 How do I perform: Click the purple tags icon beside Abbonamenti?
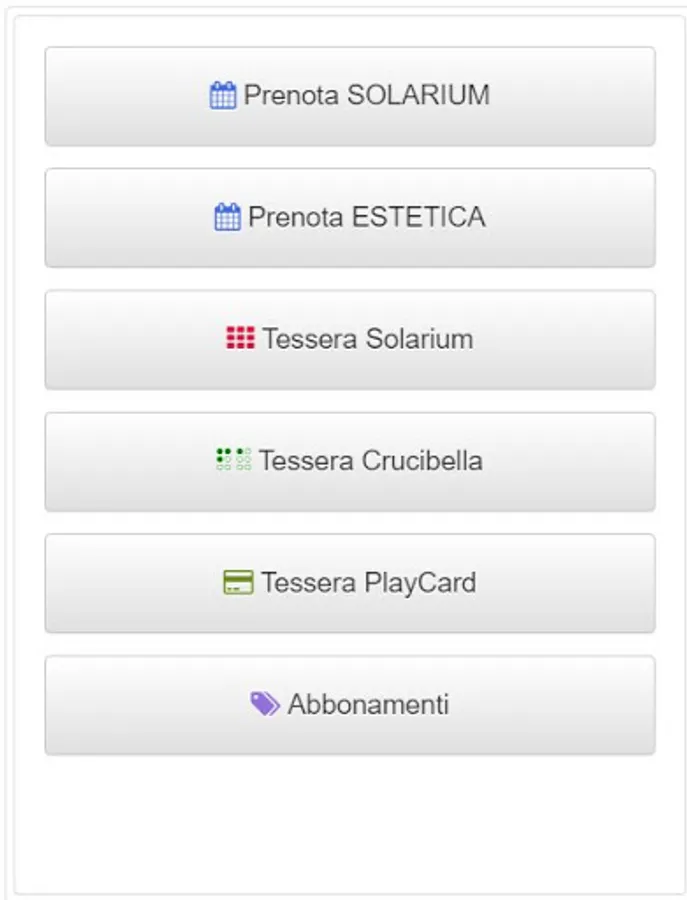(264, 704)
